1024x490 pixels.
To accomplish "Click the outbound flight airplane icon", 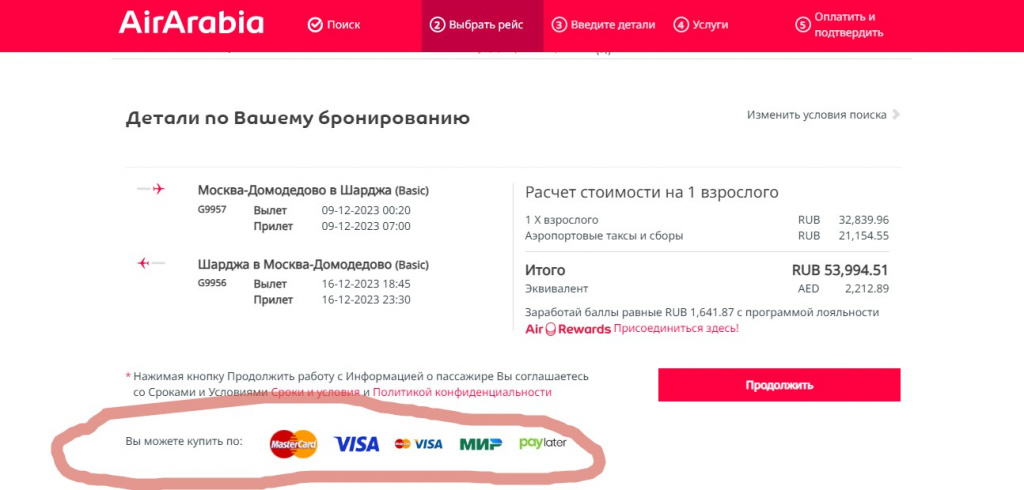I will (151, 189).
